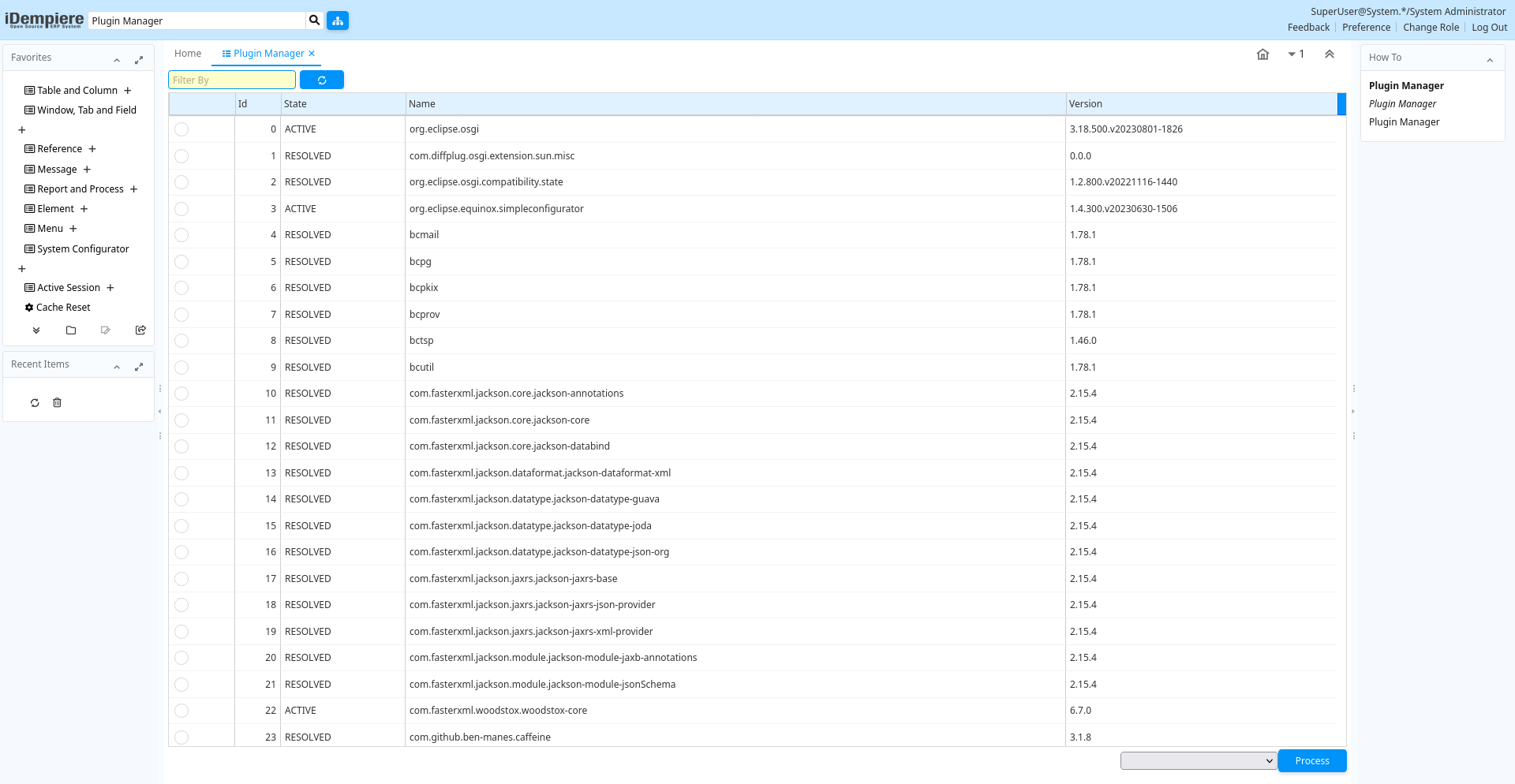Collapse the How To panel
The image size is (1515, 784).
1490,60
